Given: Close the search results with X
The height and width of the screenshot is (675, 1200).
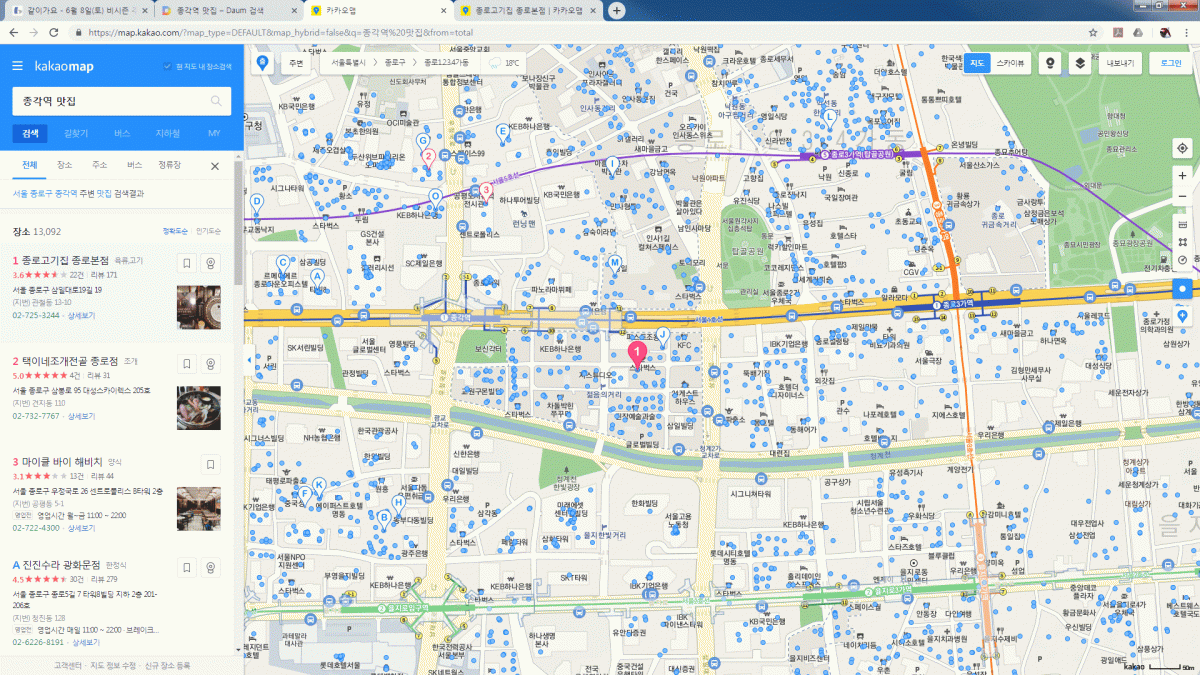Looking at the screenshot, I should pyautogui.click(x=214, y=166).
